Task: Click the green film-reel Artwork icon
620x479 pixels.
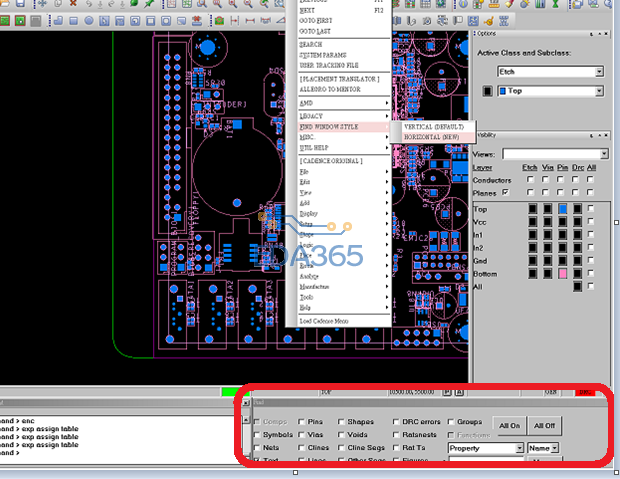Action: tap(219, 21)
